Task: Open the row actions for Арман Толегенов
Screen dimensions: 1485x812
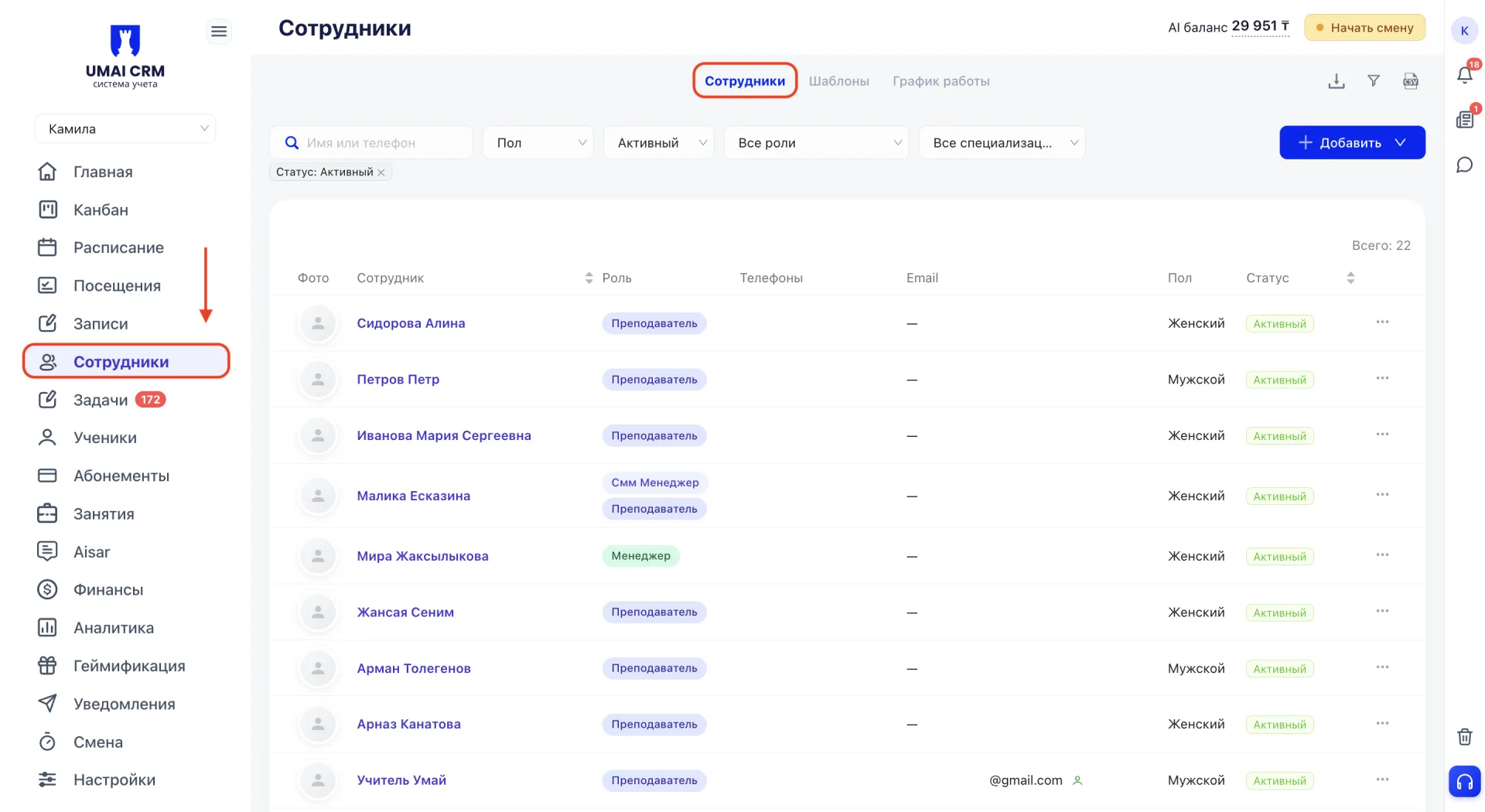Action: coord(1383,667)
